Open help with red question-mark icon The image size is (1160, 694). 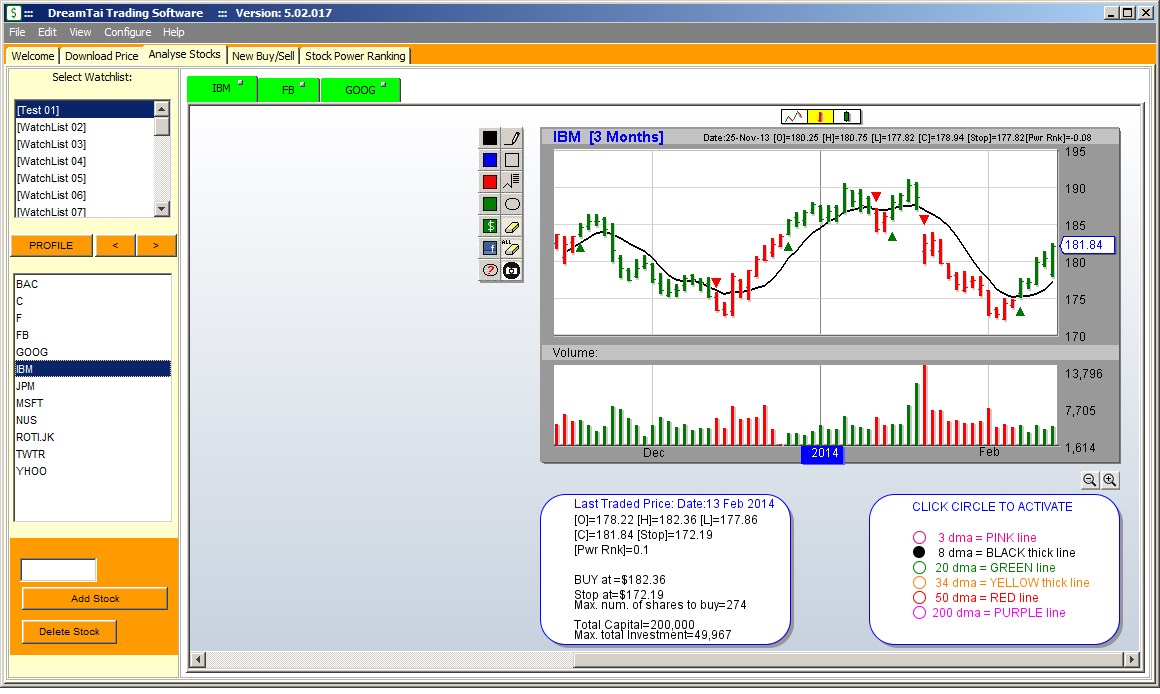[x=490, y=271]
